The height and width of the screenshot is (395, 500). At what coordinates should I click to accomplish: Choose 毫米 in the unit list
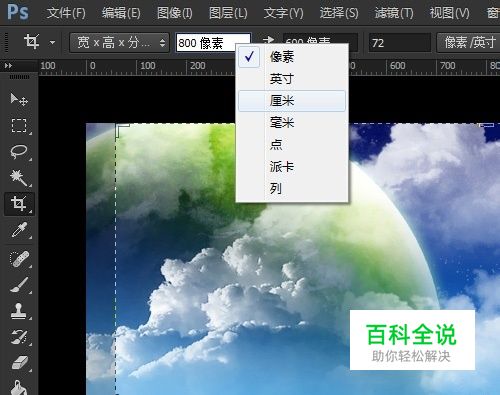[292, 122]
